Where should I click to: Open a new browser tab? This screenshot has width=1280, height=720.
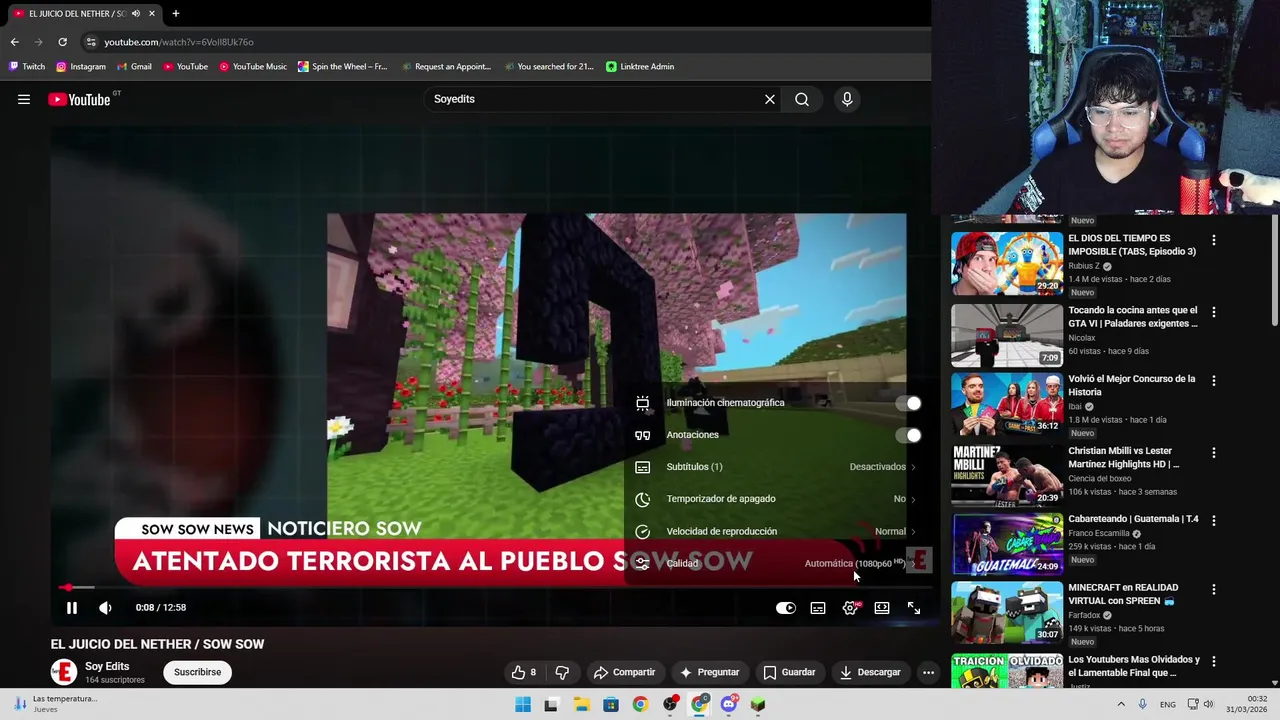(175, 13)
